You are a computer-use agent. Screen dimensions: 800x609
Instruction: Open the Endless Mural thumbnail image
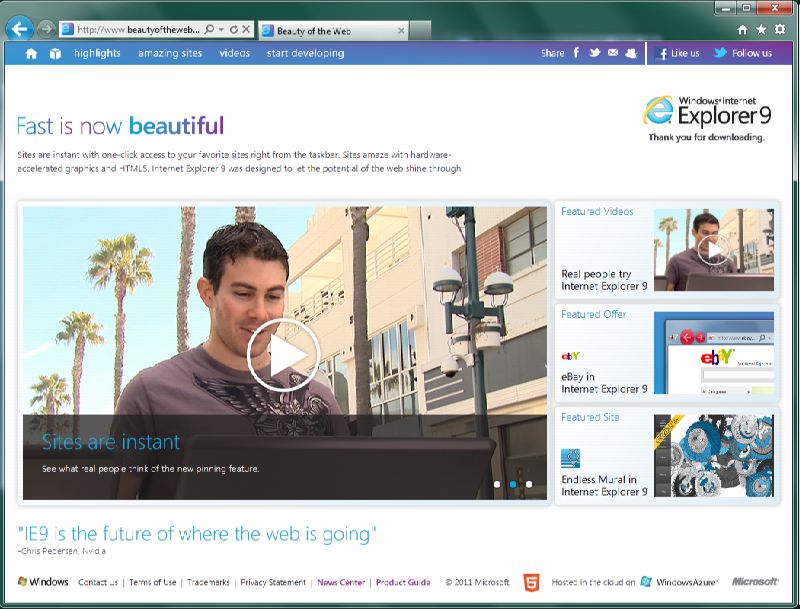coord(714,456)
